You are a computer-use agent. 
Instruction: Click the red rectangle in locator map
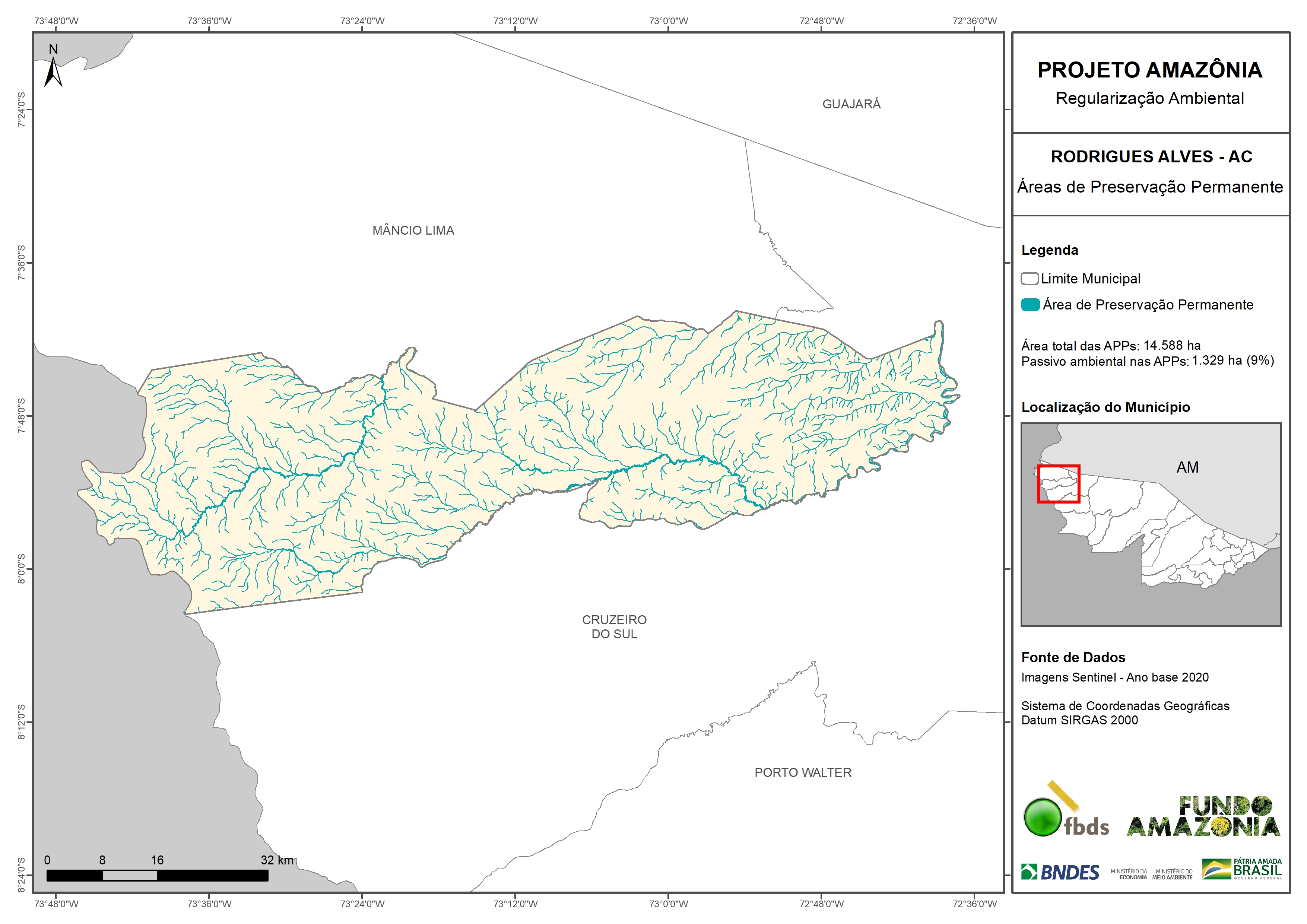[1058, 484]
